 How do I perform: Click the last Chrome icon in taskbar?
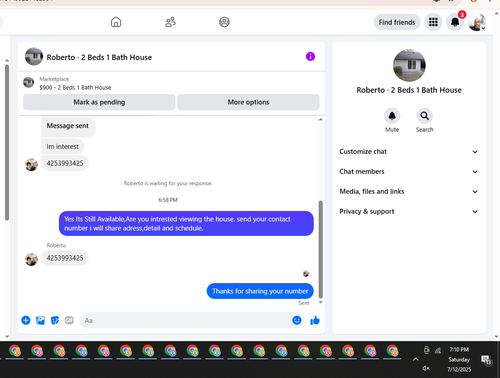click(x=393, y=351)
